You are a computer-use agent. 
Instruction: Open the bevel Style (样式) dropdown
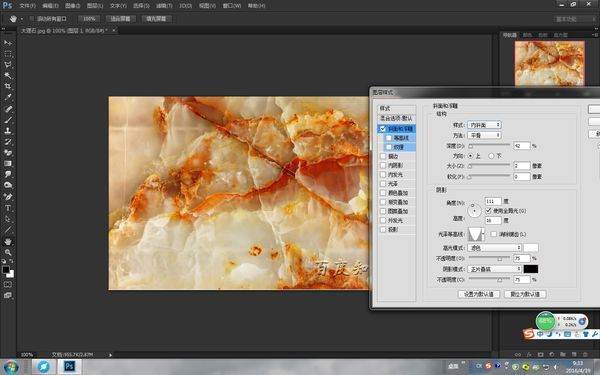(x=485, y=125)
